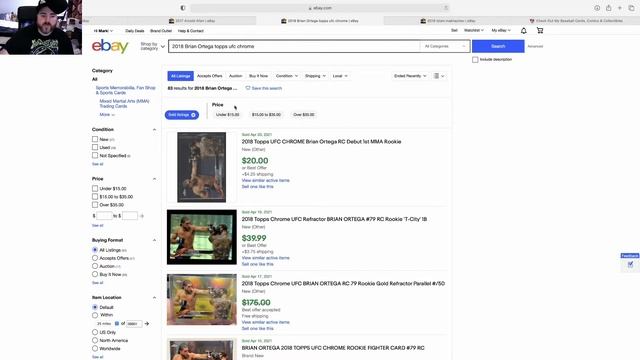640x360 pixels.
Task: Click the minimum price input field
Action: tap(104, 216)
